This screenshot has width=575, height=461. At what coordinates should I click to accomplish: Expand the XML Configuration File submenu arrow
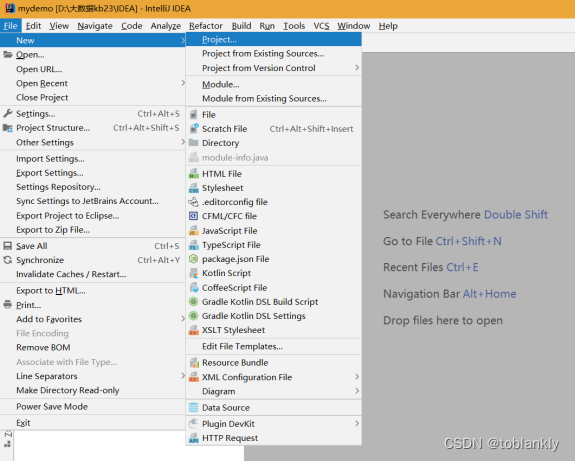357,377
